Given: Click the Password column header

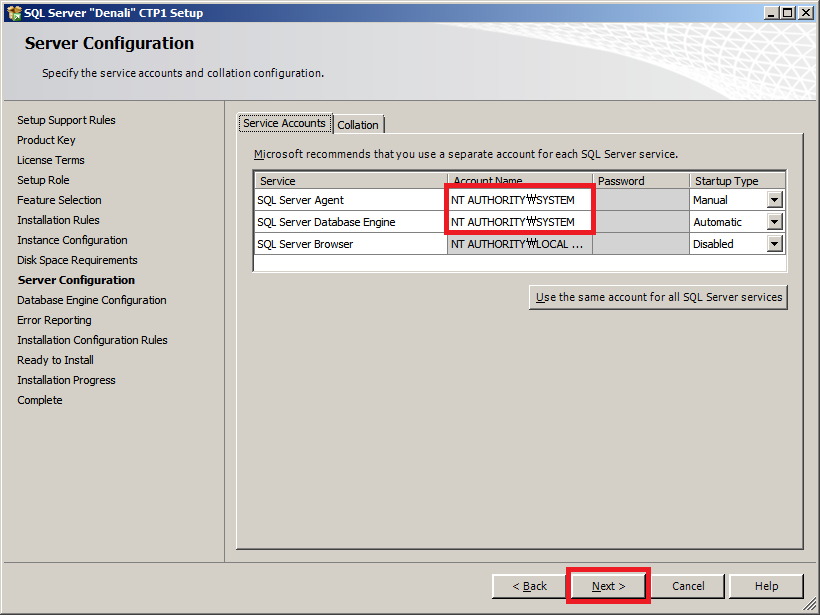Looking at the screenshot, I should [x=641, y=181].
